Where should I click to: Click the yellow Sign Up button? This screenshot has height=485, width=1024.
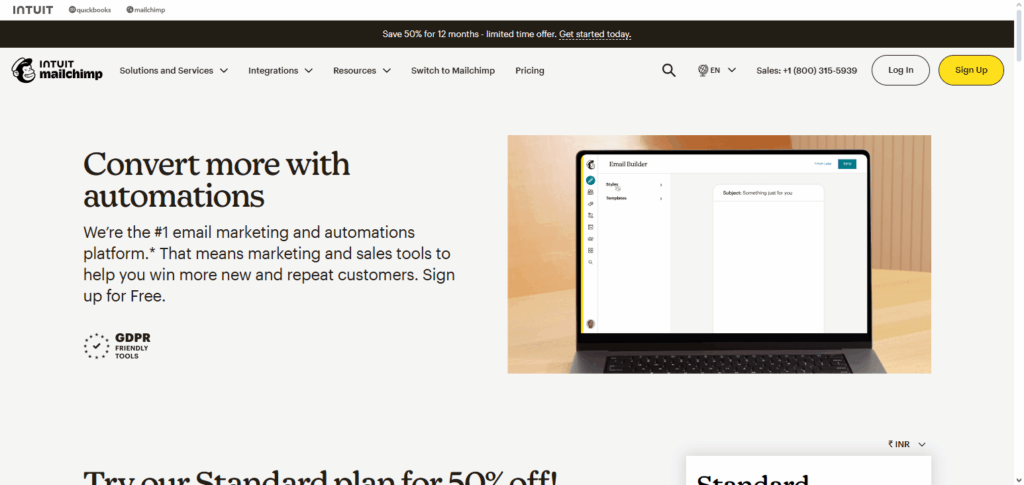pyautogui.click(x=971, y=70)
